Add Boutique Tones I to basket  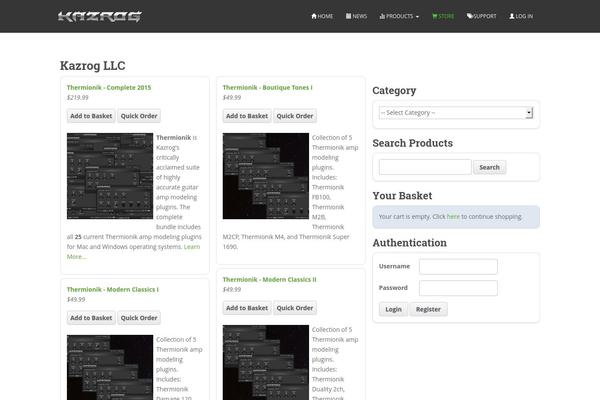tap(247, 116)
